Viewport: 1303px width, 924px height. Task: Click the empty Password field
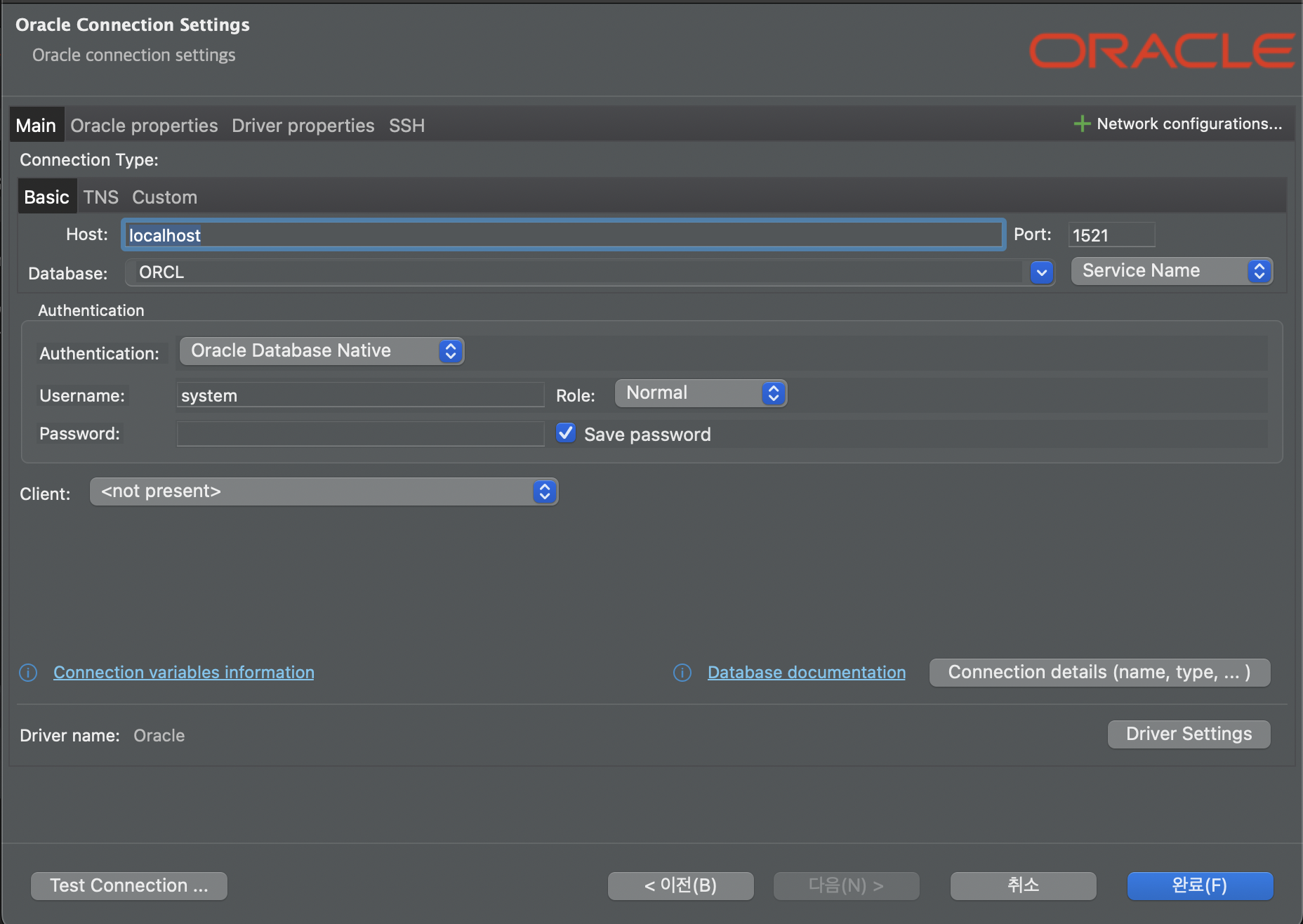click(x=361, y=434)
